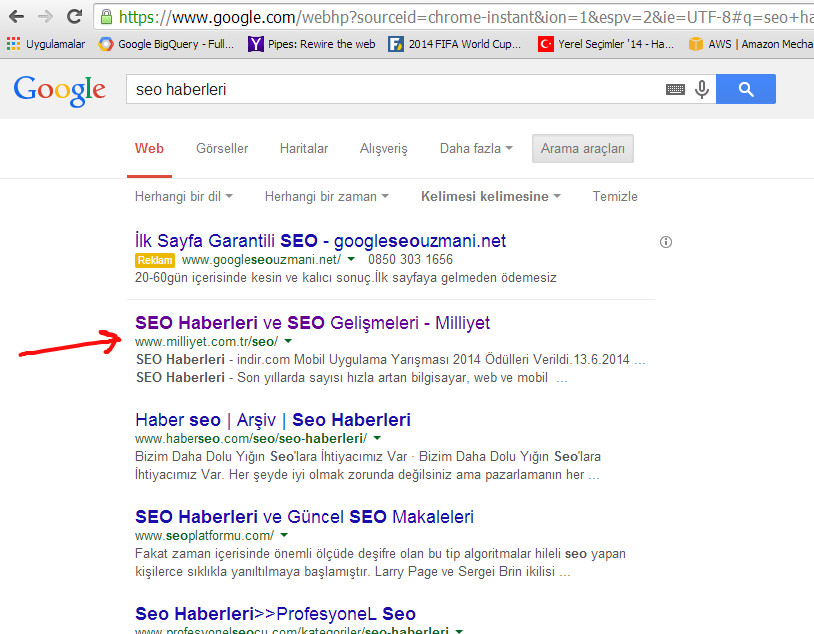Open the Herhangi bir dil dropdown

pos(184,196)
